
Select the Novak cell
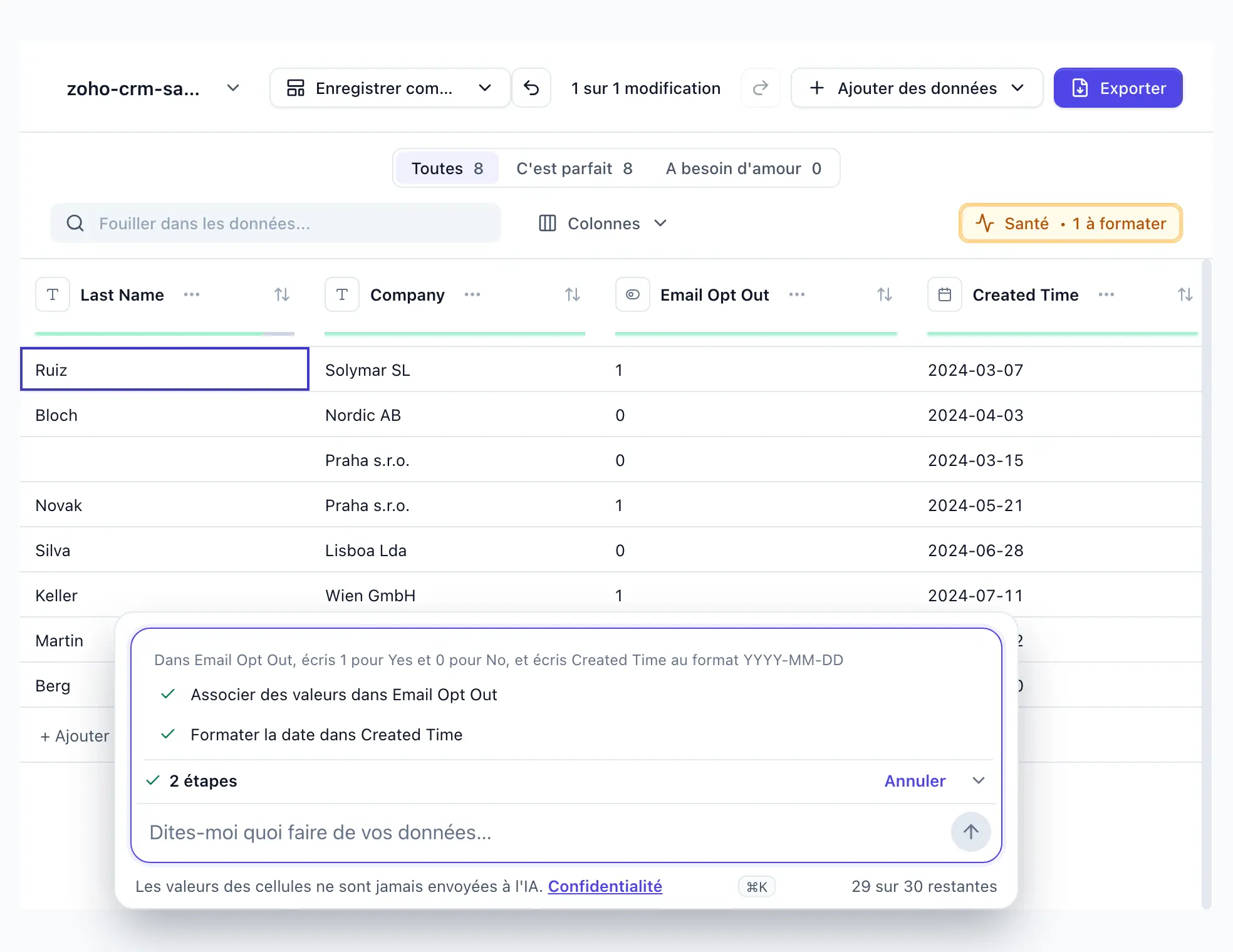[x=165, y=505]
